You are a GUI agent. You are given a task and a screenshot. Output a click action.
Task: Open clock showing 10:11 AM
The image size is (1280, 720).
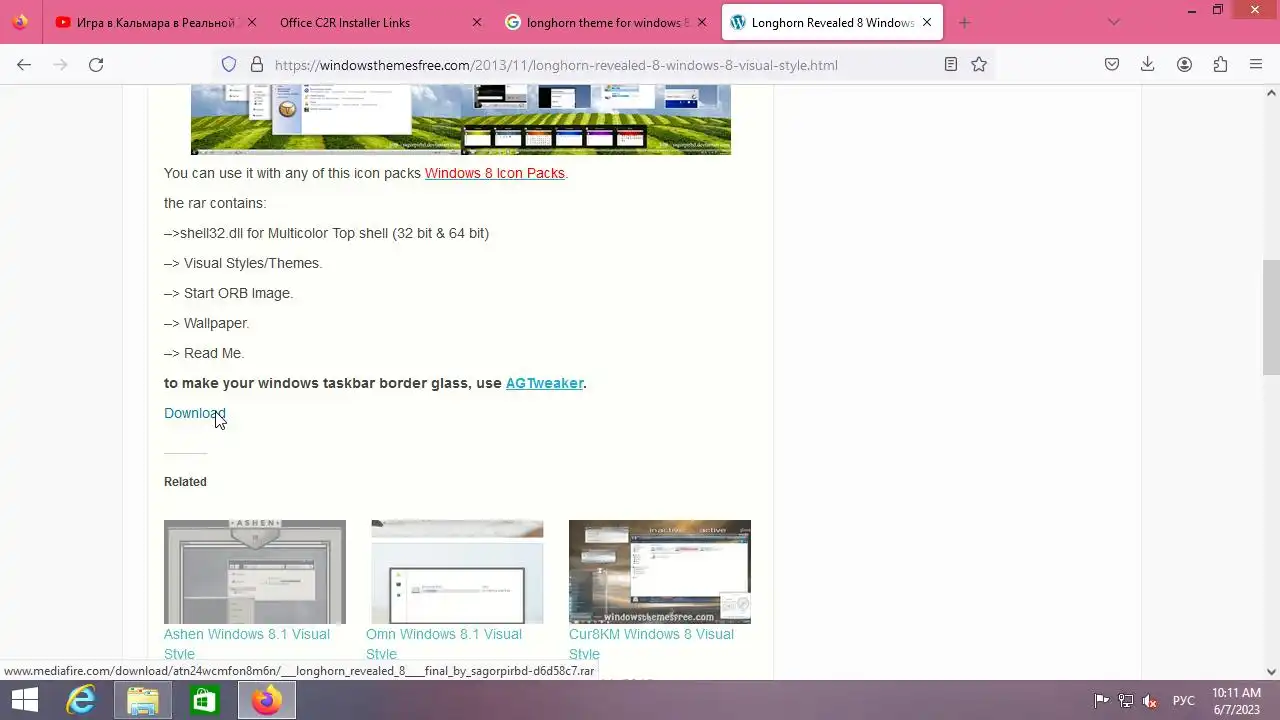[1237, 700]
